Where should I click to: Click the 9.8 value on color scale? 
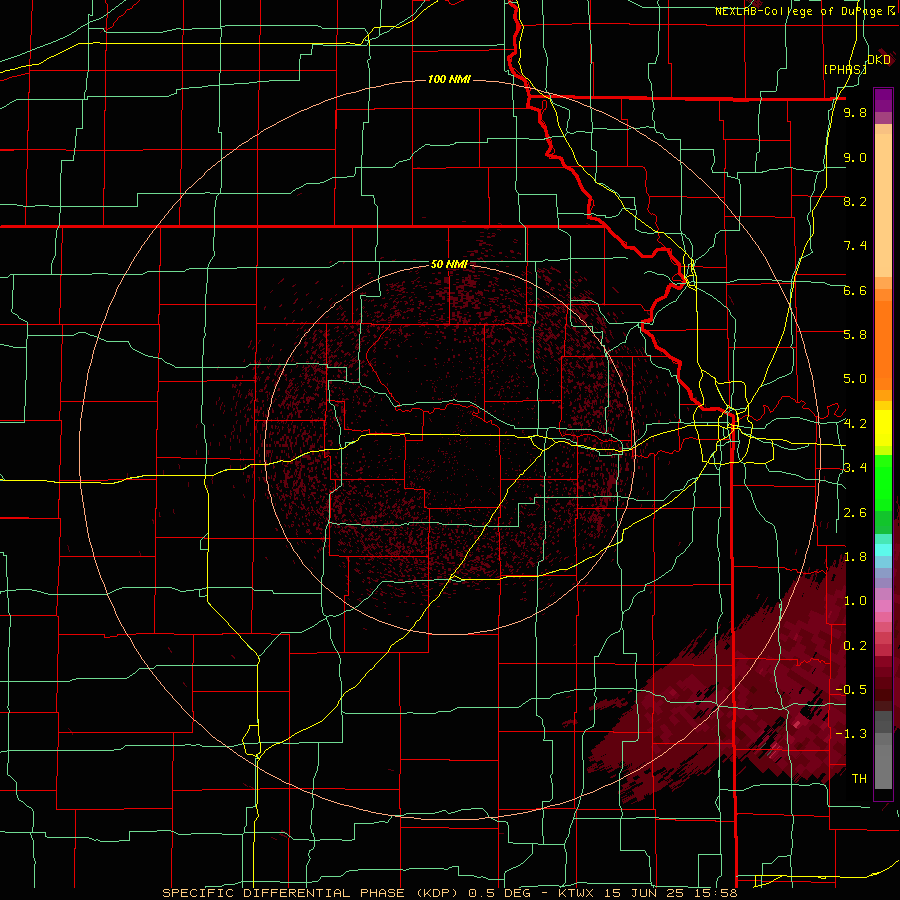tap(855, 112)
